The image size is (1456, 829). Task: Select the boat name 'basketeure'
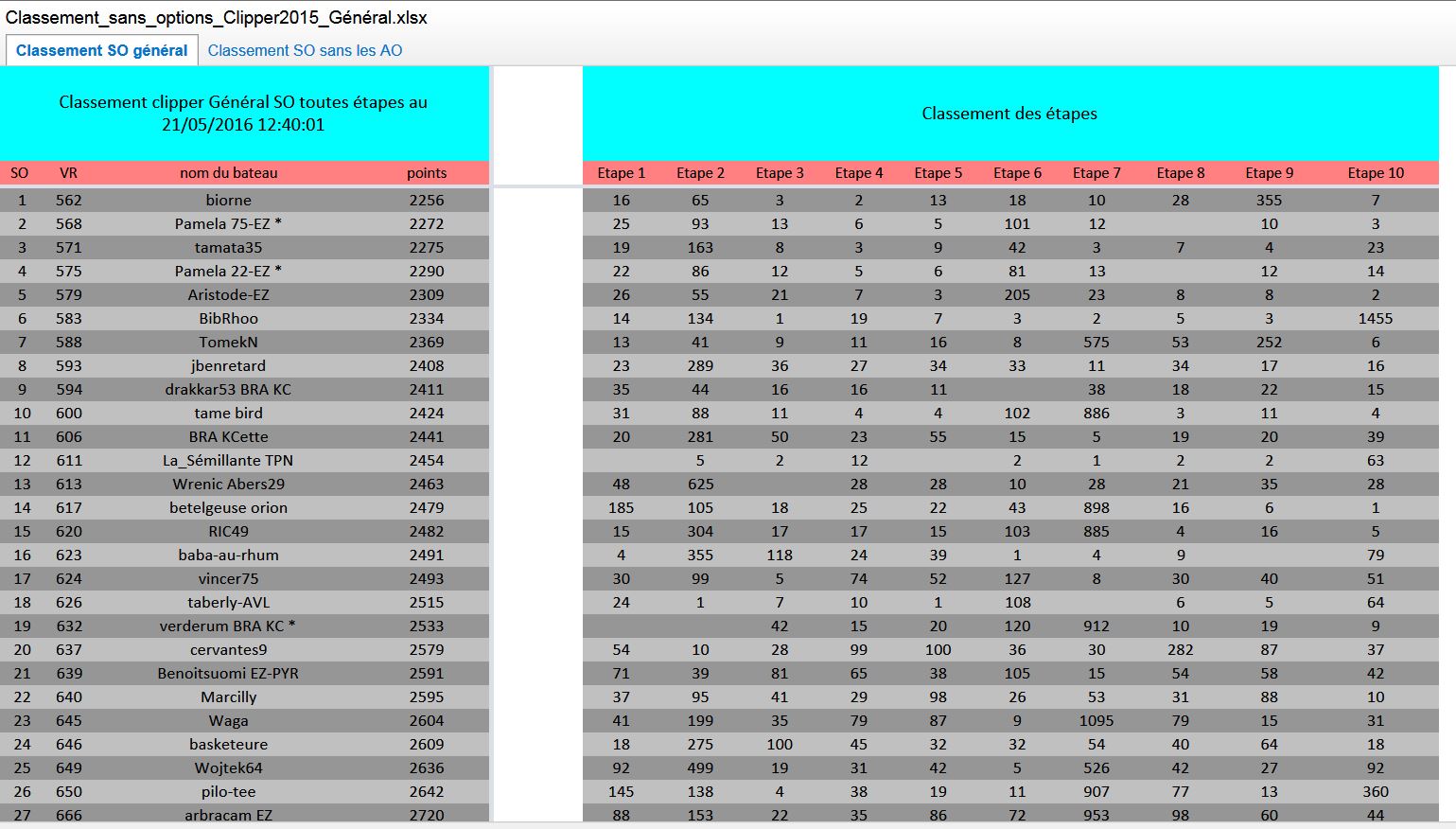coord(229,745)
